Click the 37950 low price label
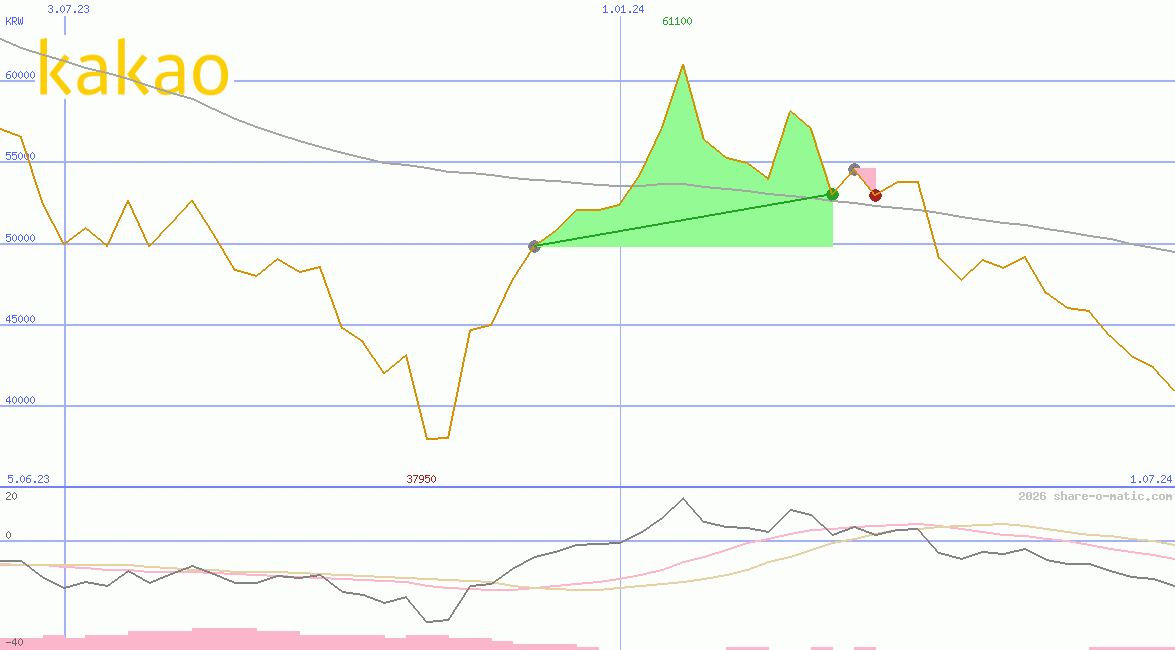1175x650 pixels. [x=421, y=479]
